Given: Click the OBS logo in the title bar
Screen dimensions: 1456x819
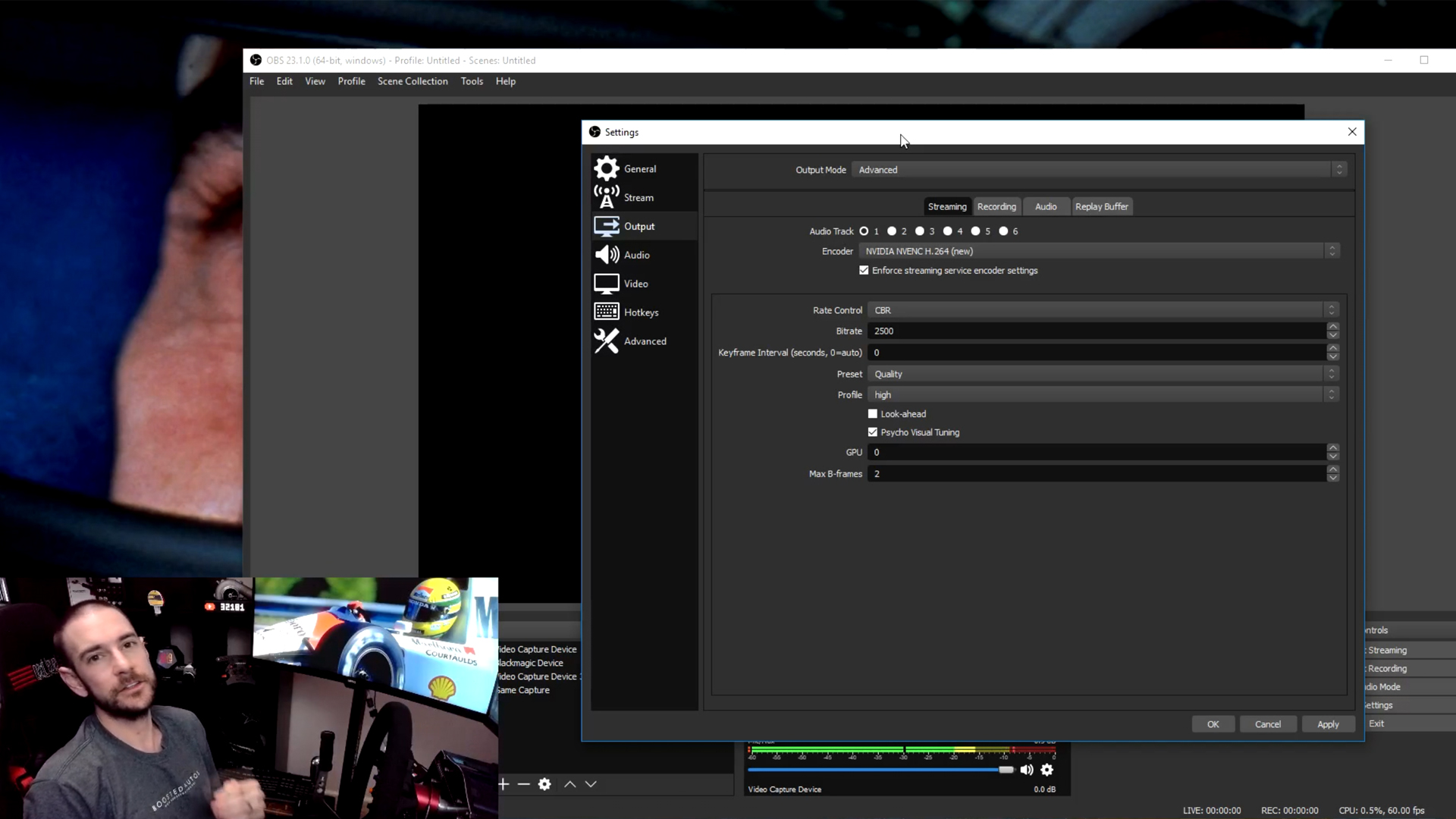Looking at the screenshot, I should [x=256, y=60].
